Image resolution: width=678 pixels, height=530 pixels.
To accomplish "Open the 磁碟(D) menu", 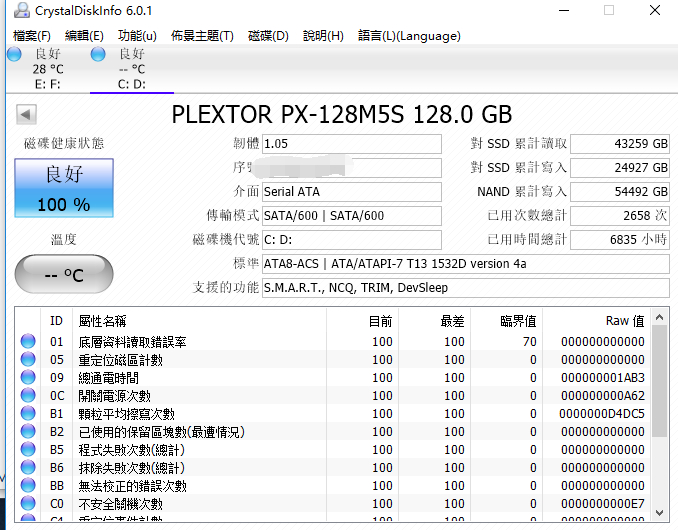I will [268, 35].
